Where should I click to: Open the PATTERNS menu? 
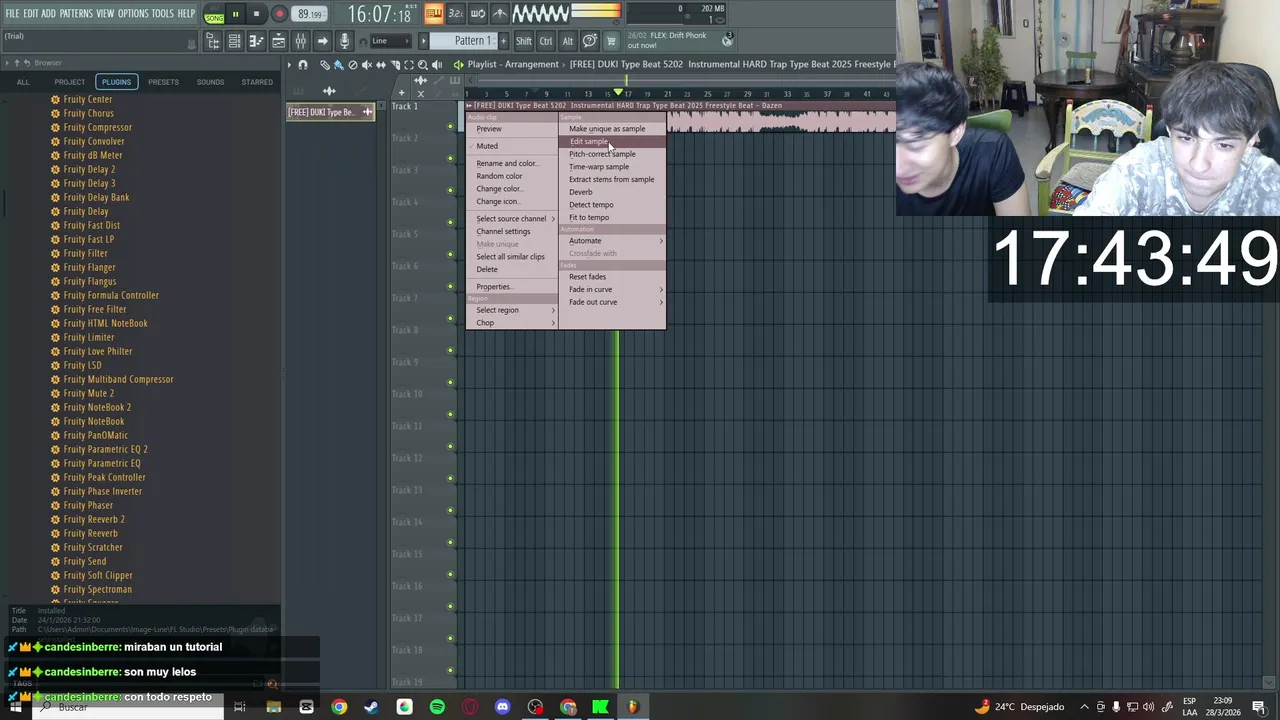(x=76, y=14)
